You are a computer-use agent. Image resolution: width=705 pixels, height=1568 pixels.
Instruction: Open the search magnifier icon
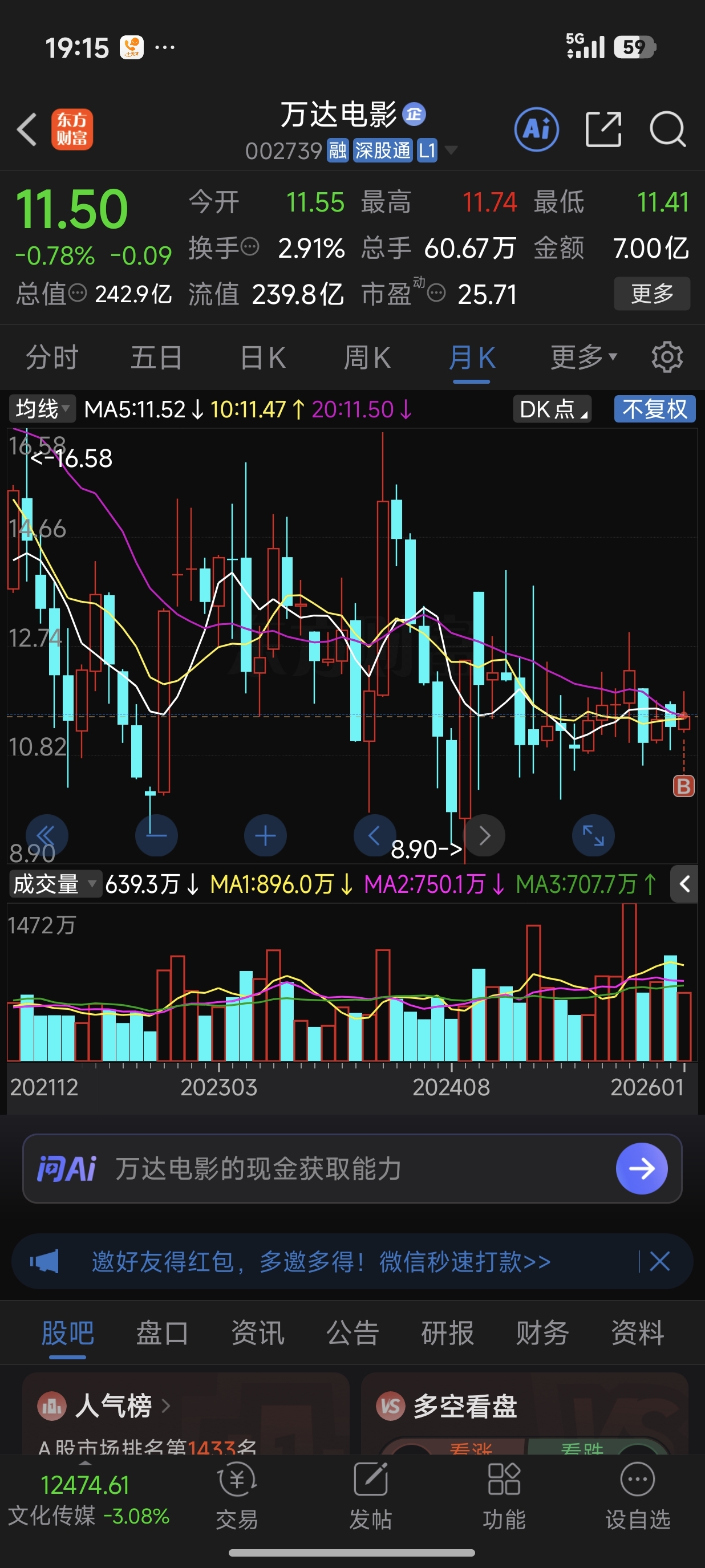click(x=667, y=129)
